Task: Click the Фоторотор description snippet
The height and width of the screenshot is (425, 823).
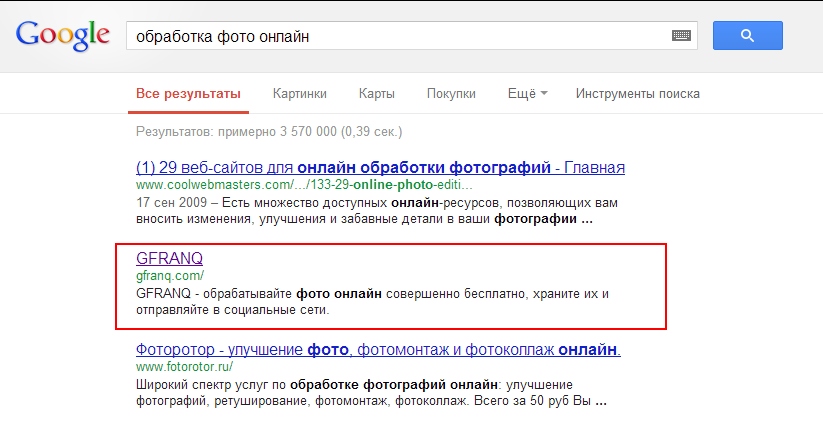Action: [x=370, y=392]
